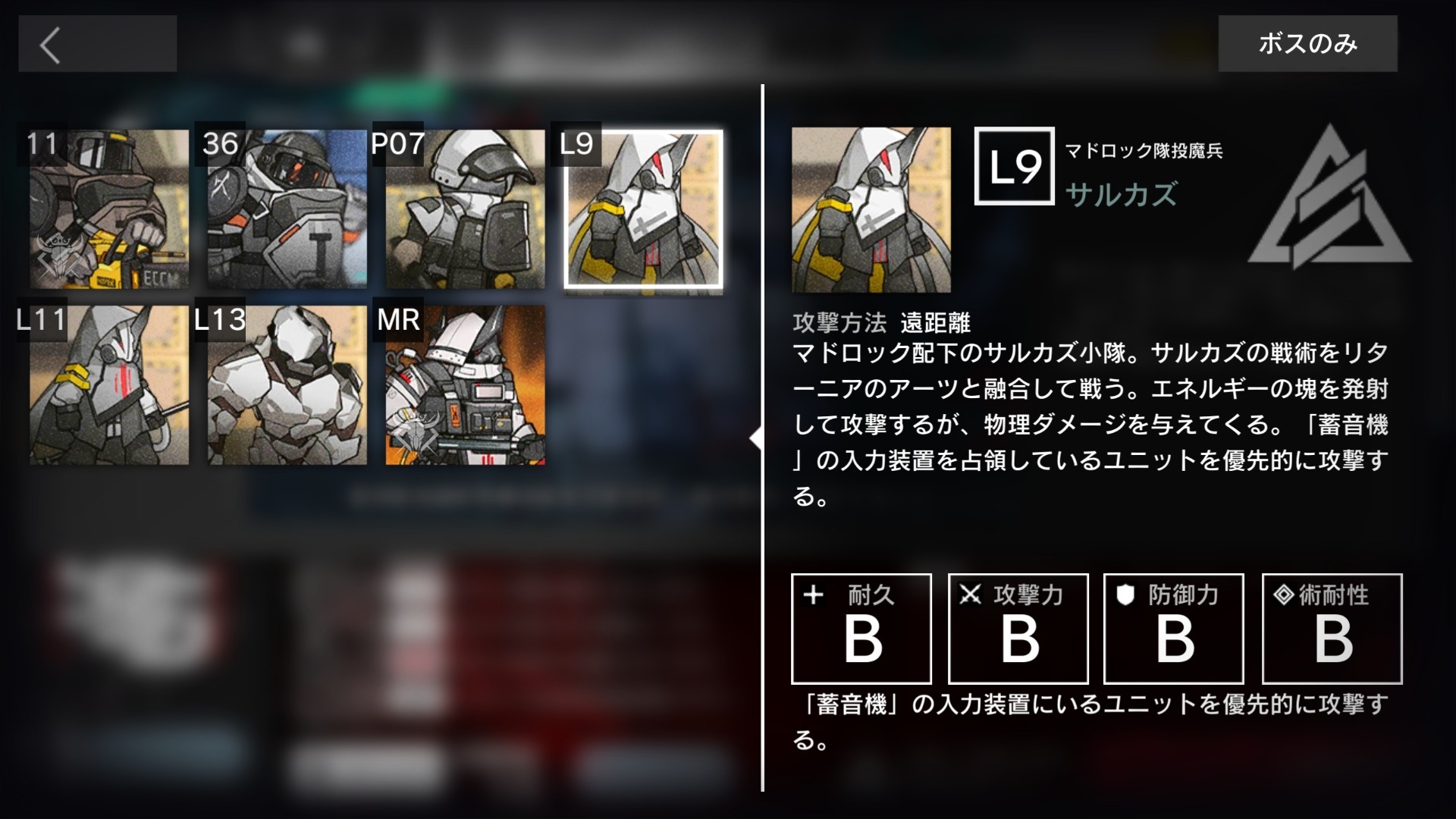Click the panel divider arrow marker
The image size is (1456, 819).
pos(755,438)
